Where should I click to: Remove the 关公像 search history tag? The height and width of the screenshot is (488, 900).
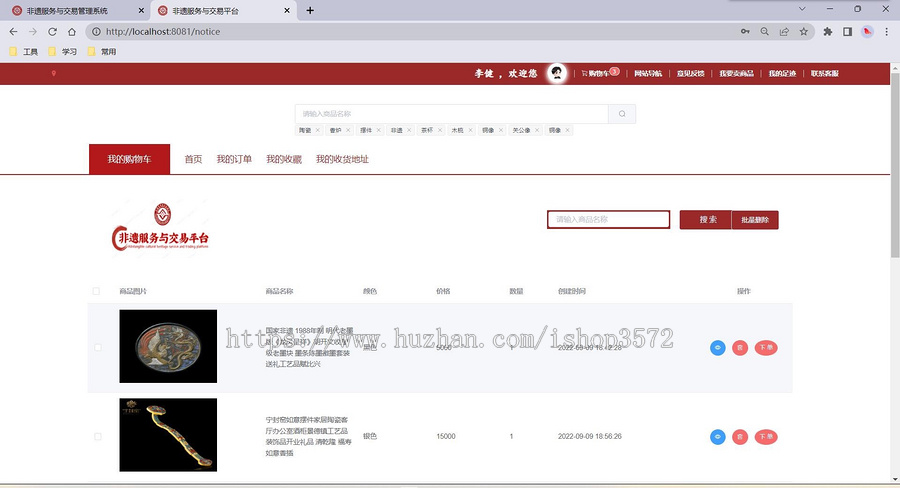537,130
